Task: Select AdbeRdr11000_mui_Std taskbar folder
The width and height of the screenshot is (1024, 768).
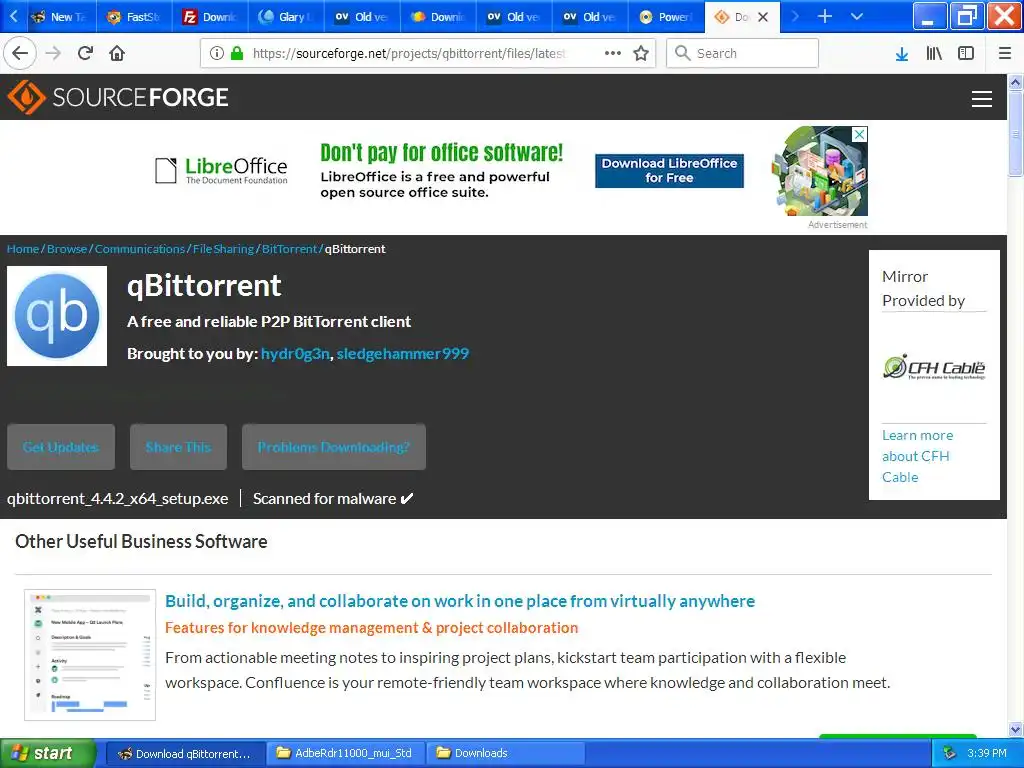Action: pyautogui.click(x=347, y=754)
